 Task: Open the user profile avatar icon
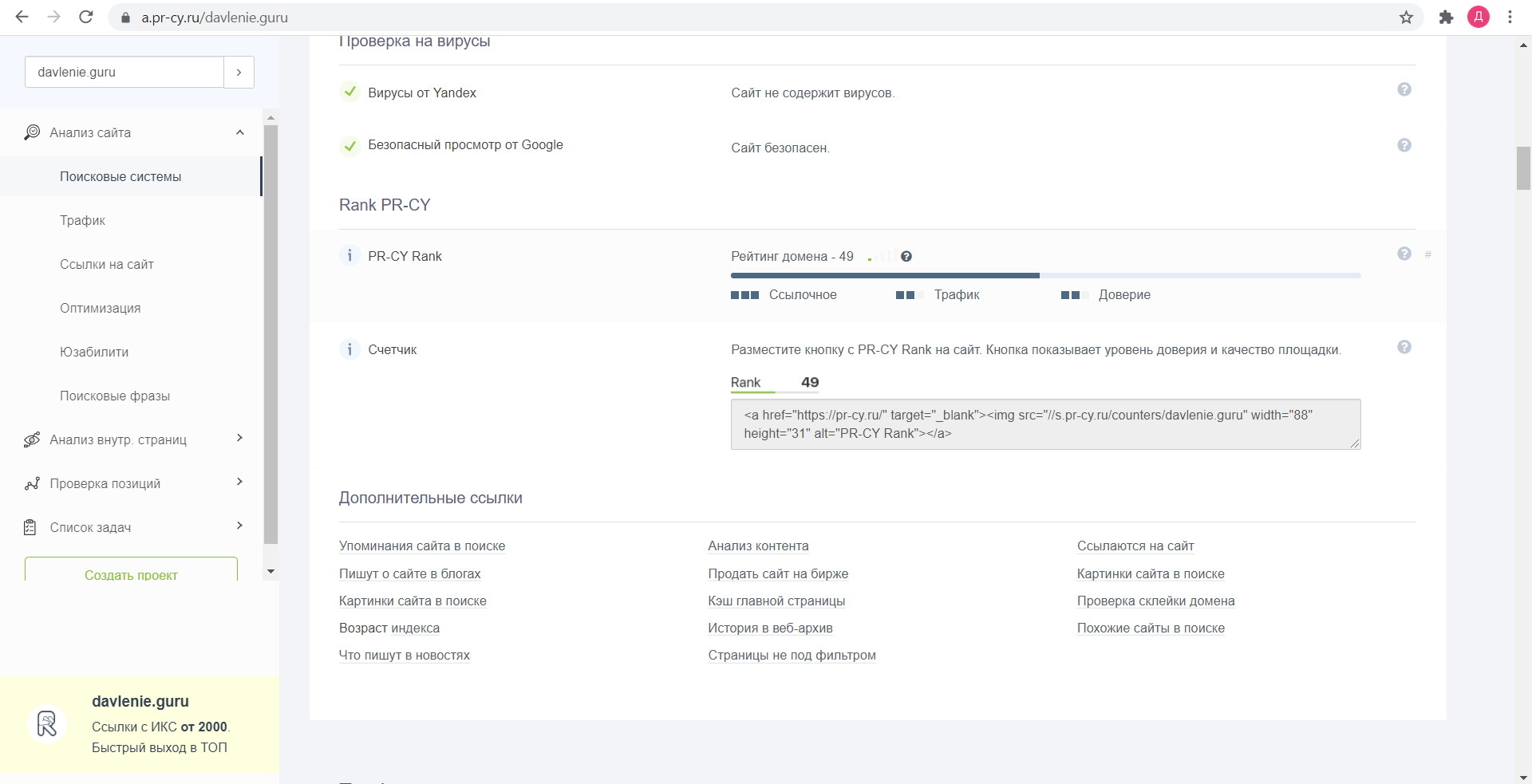click(x=1479, y=17)
